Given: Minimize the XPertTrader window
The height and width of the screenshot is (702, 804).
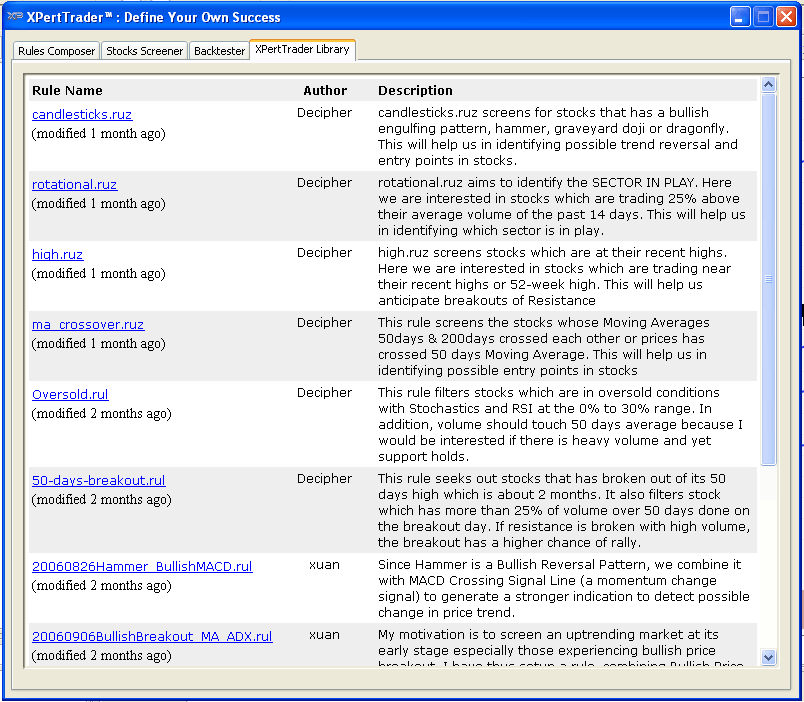Looking at the screenshot, I should pyautogui.click(x=740, y=17).
